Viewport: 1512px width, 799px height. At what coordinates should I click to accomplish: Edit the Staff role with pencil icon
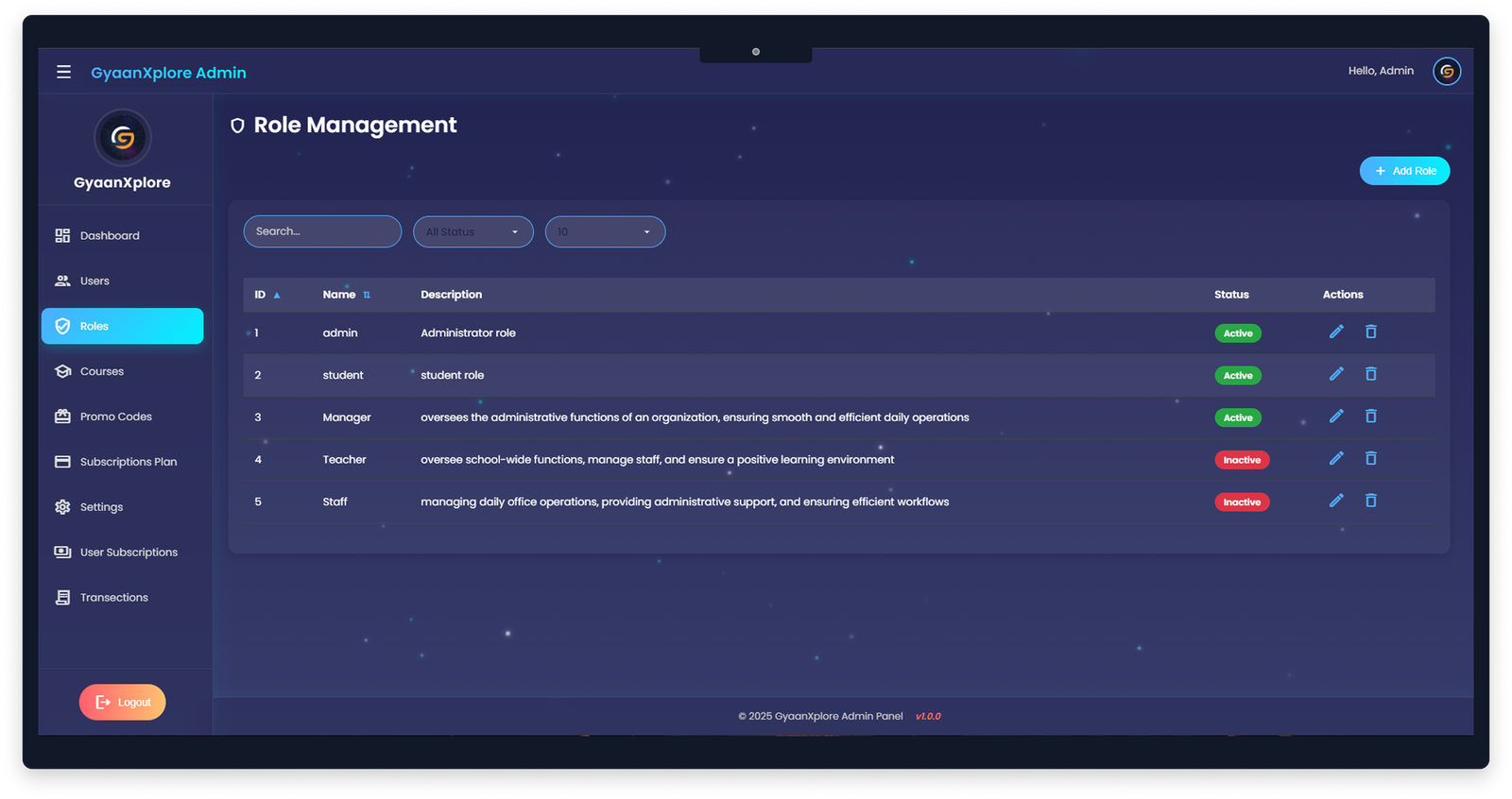1336,501
